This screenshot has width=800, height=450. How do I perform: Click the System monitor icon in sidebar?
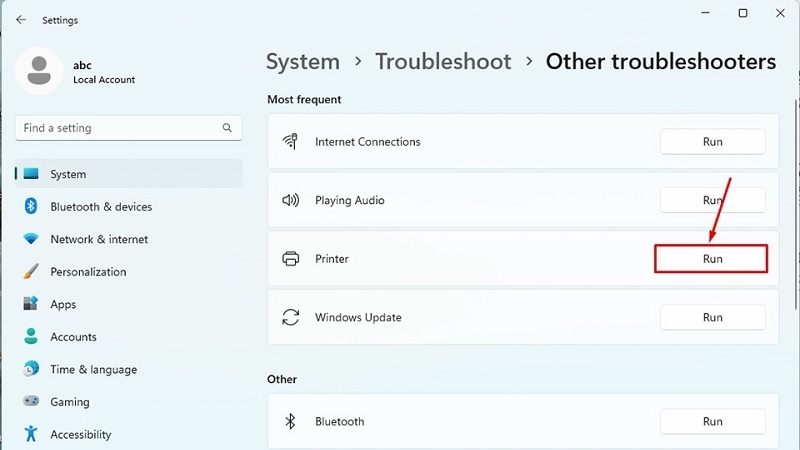tap(31, 174)
